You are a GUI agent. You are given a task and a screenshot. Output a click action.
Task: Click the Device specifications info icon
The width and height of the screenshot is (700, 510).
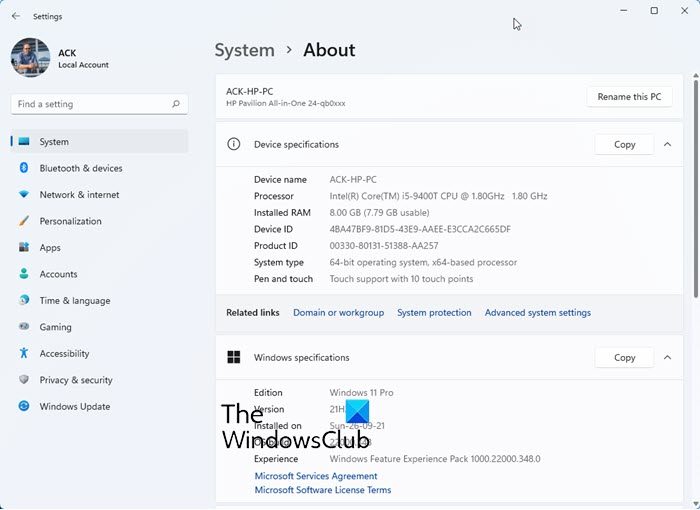(233, 144)
